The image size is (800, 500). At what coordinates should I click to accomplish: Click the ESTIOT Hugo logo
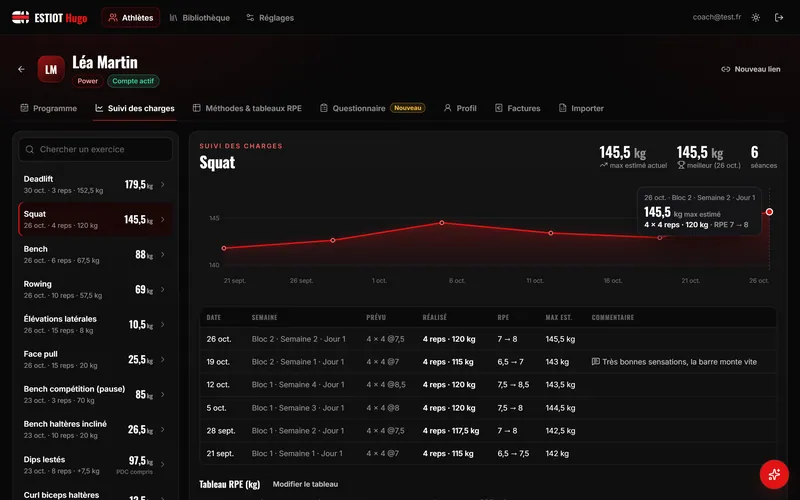pyautogui.click(x=49, y=18)
